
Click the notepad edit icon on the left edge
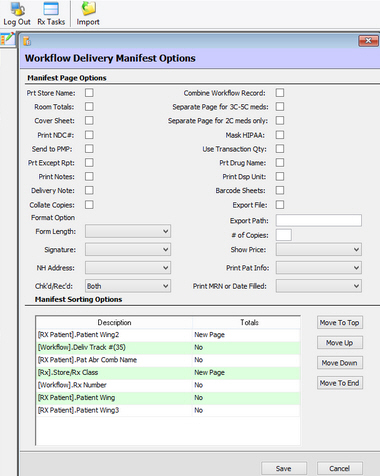coord(8,39)
